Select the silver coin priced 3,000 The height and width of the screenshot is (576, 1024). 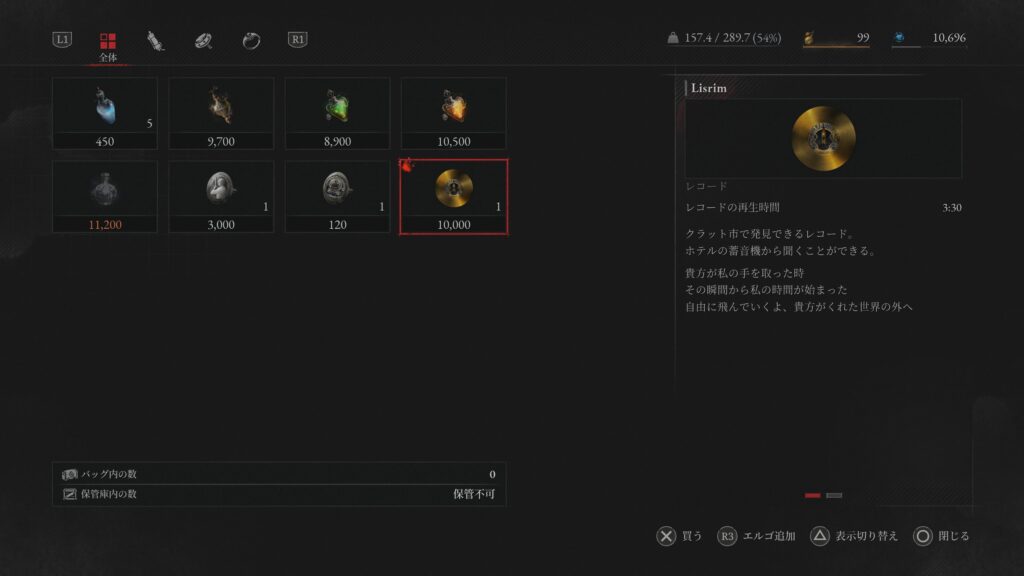[221, 197]
